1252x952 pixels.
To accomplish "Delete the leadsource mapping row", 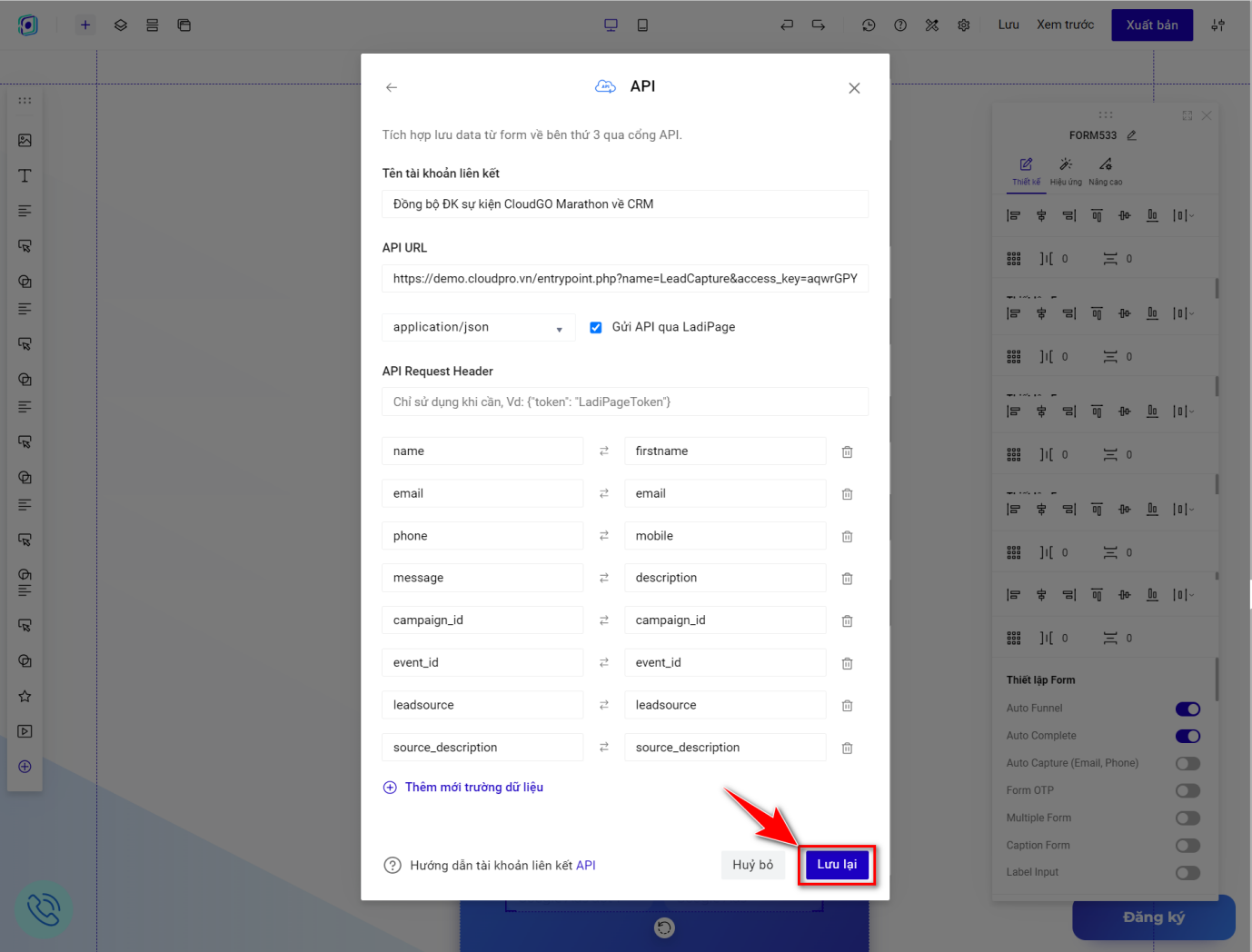I will tap(847, 706).
